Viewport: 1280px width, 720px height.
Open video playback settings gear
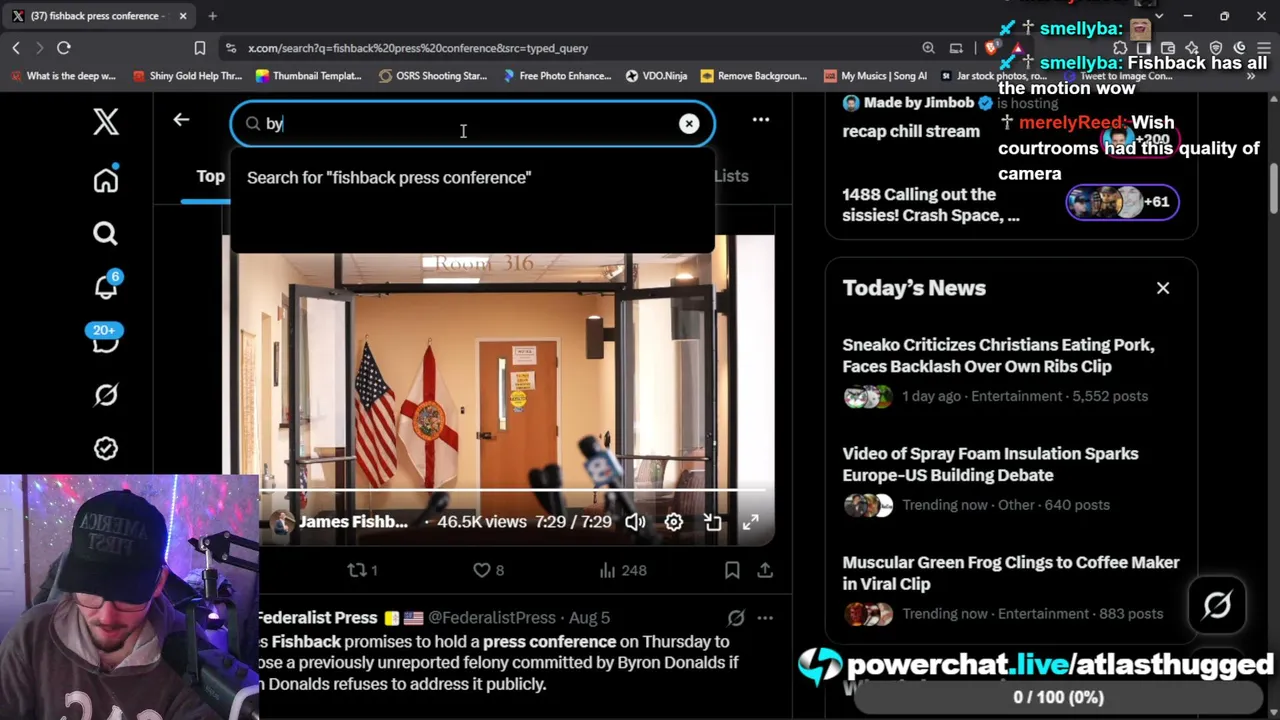coord(674,522)
